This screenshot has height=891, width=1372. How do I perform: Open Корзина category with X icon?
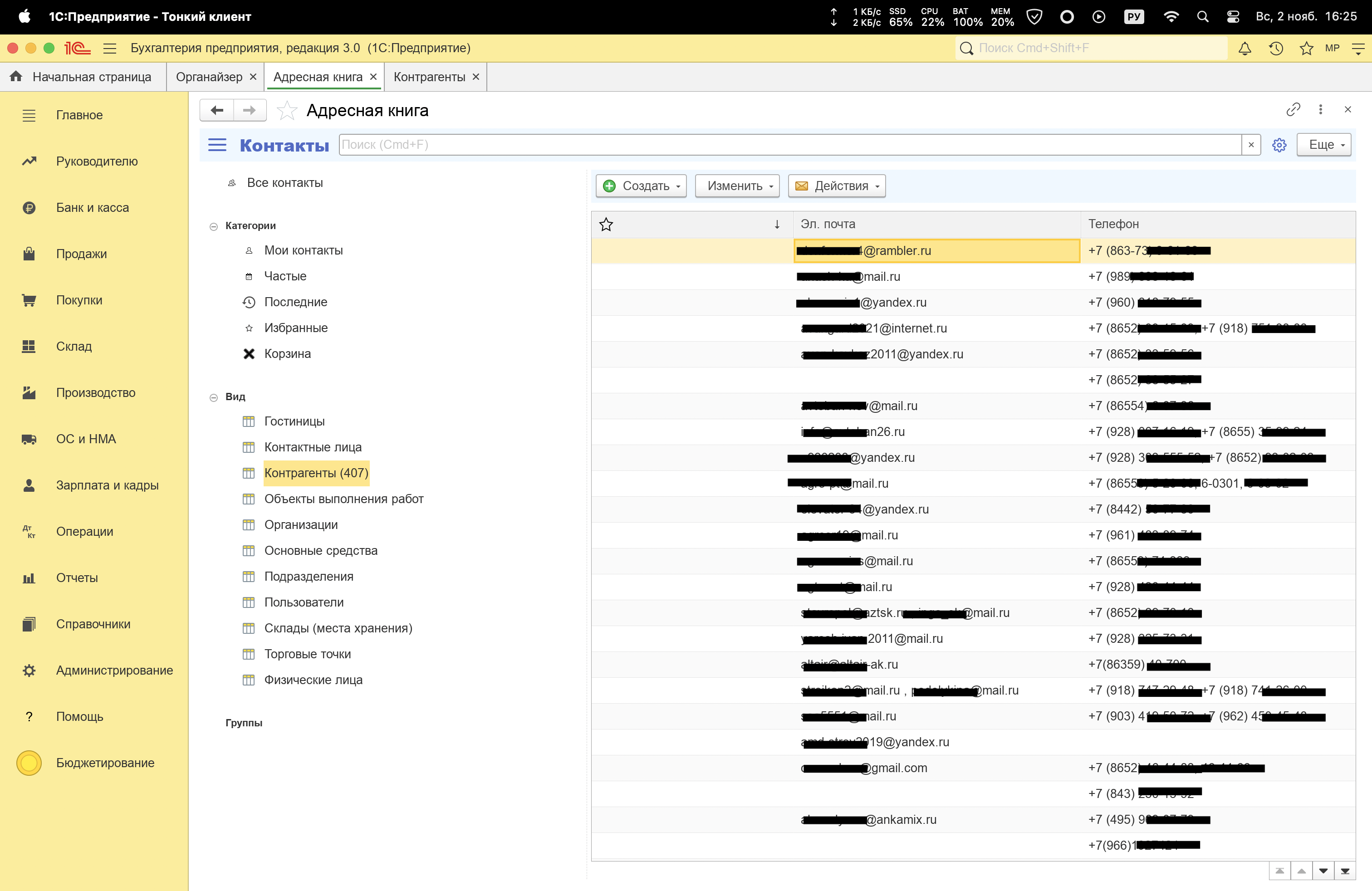coord(287,353)
